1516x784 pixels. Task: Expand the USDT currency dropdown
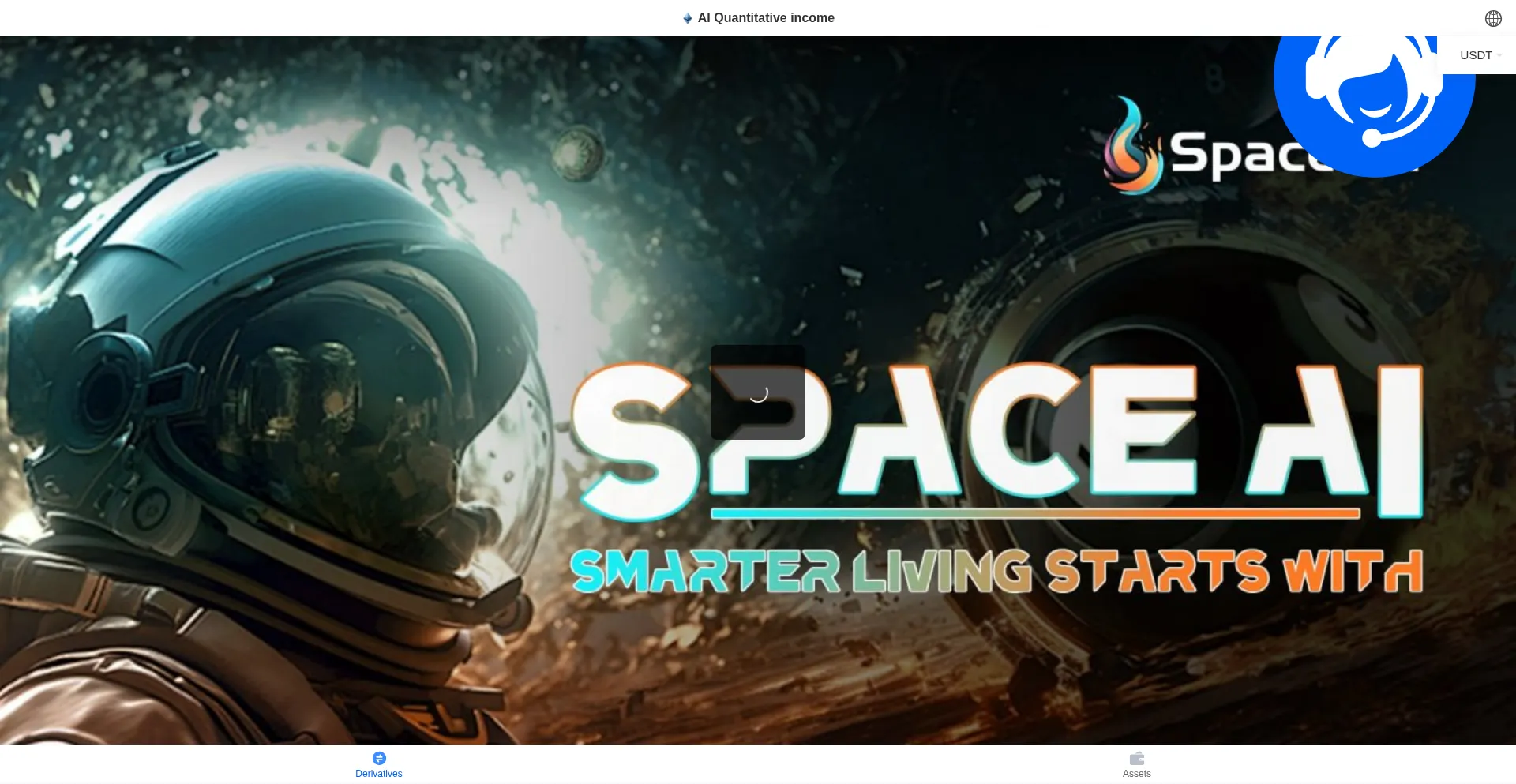coord(1476,55)
